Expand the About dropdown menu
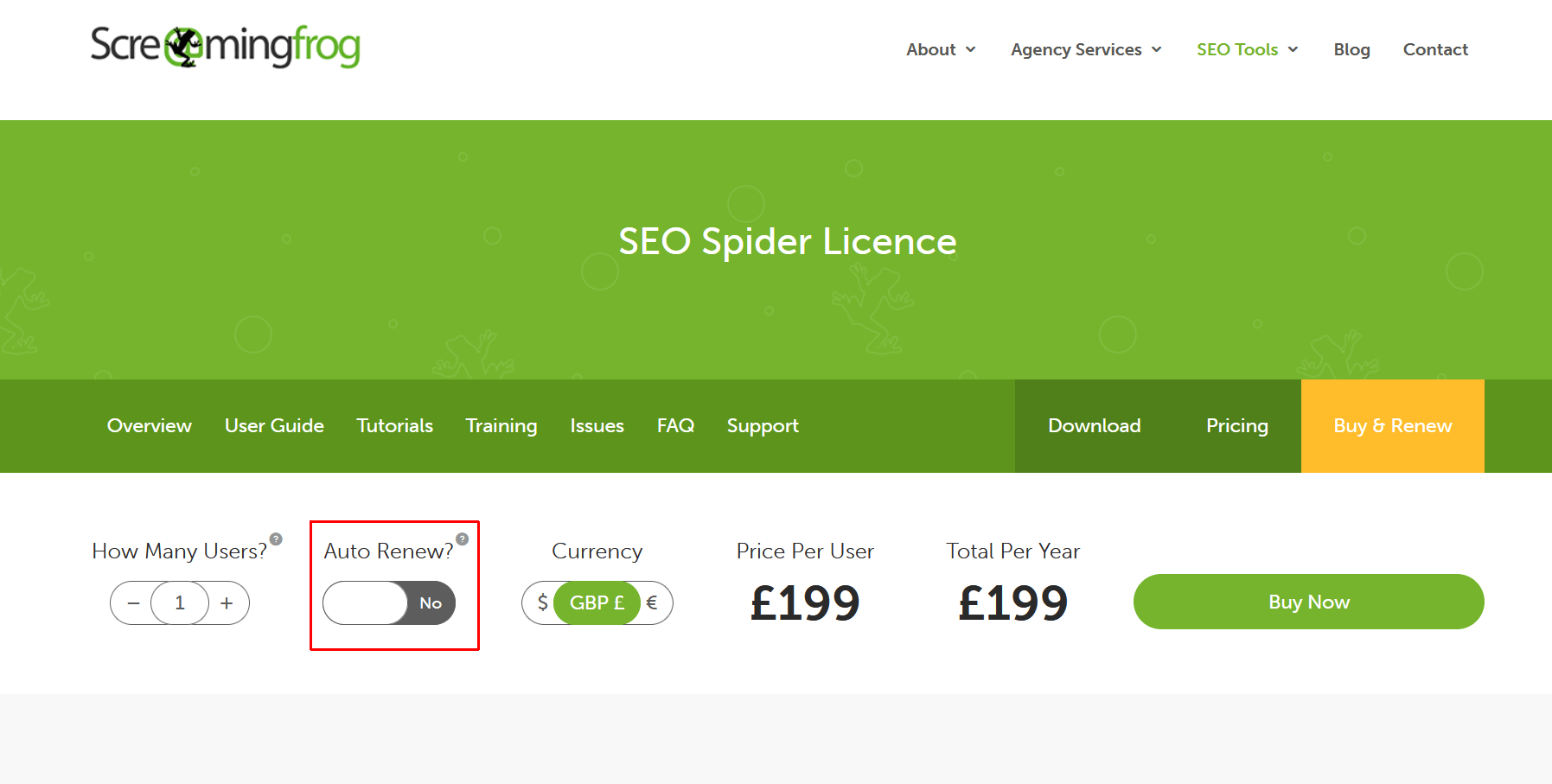The height and width of the screenshot is (784, 1552). (940, 50)
